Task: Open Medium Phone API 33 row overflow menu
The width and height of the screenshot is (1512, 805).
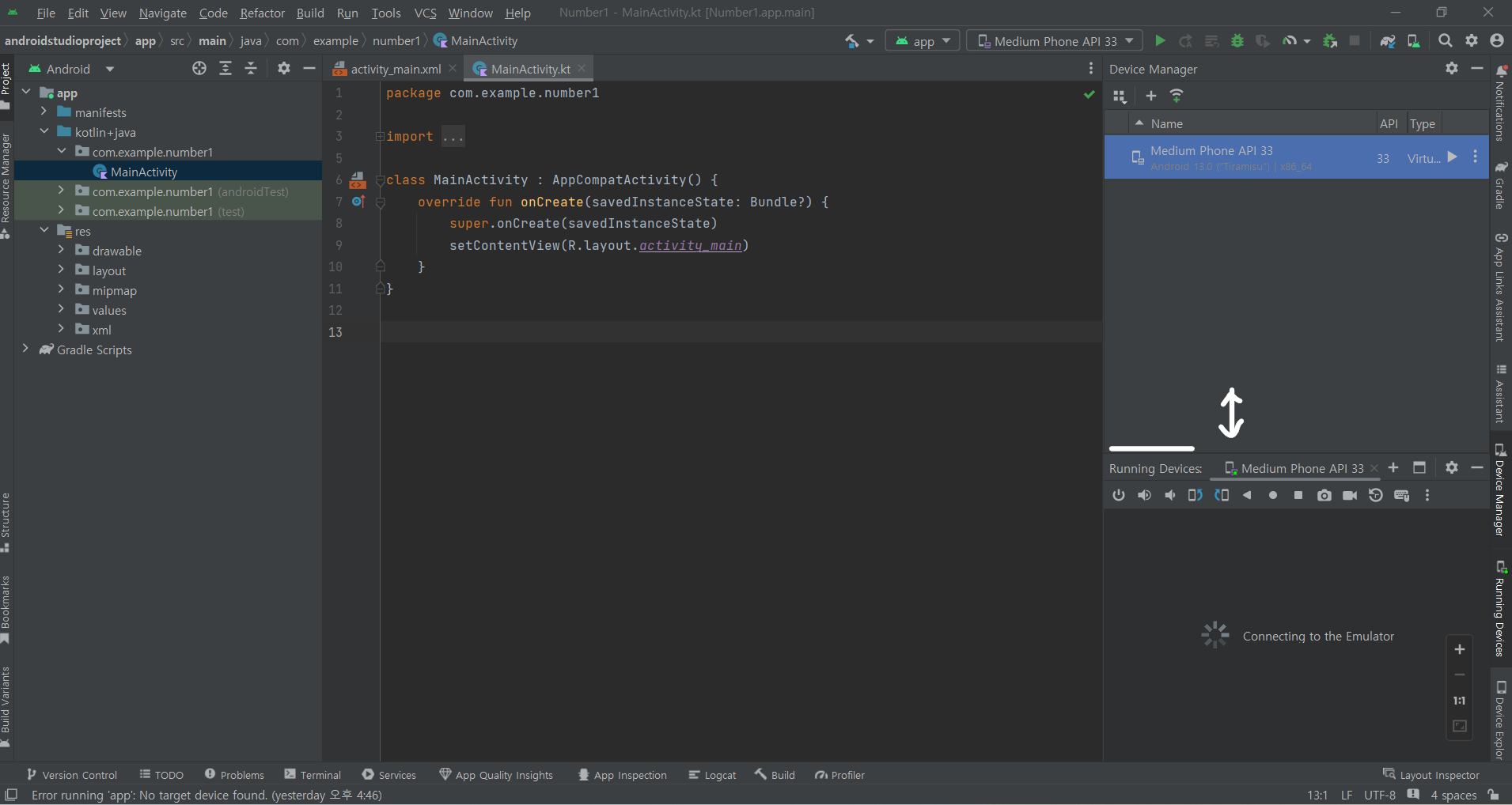Action: pyautogui.click(x=1475, y=157)
